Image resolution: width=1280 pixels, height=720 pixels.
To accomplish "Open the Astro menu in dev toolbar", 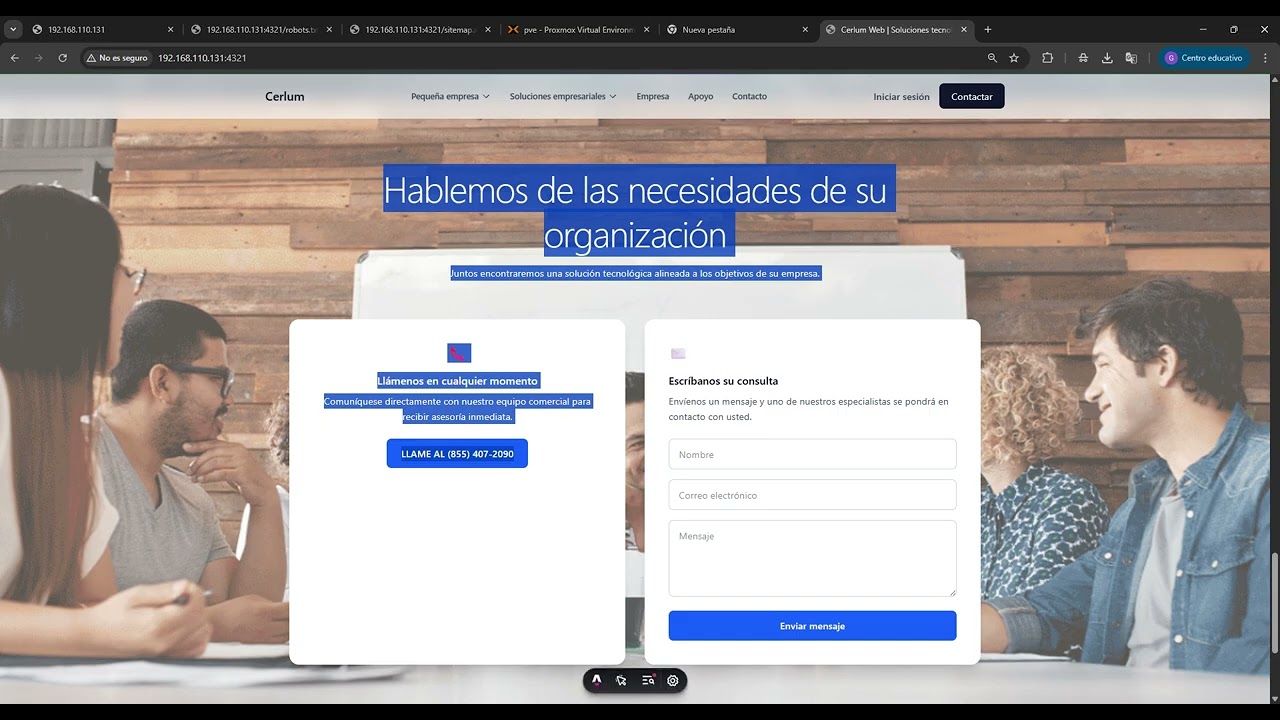I will click(x=597, y=680).
